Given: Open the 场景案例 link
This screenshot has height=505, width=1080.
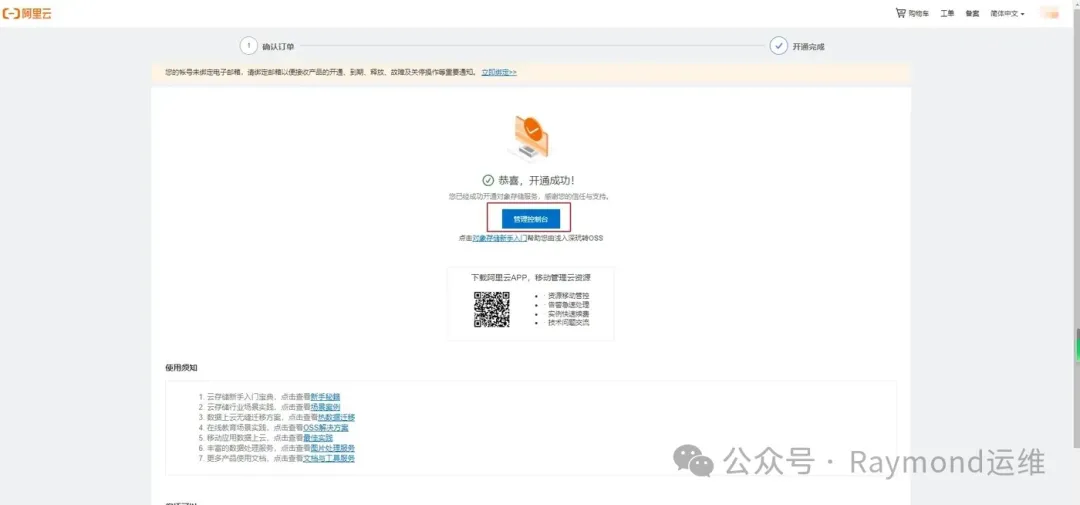Looking at the screenshot, I should tap(325, 407).
